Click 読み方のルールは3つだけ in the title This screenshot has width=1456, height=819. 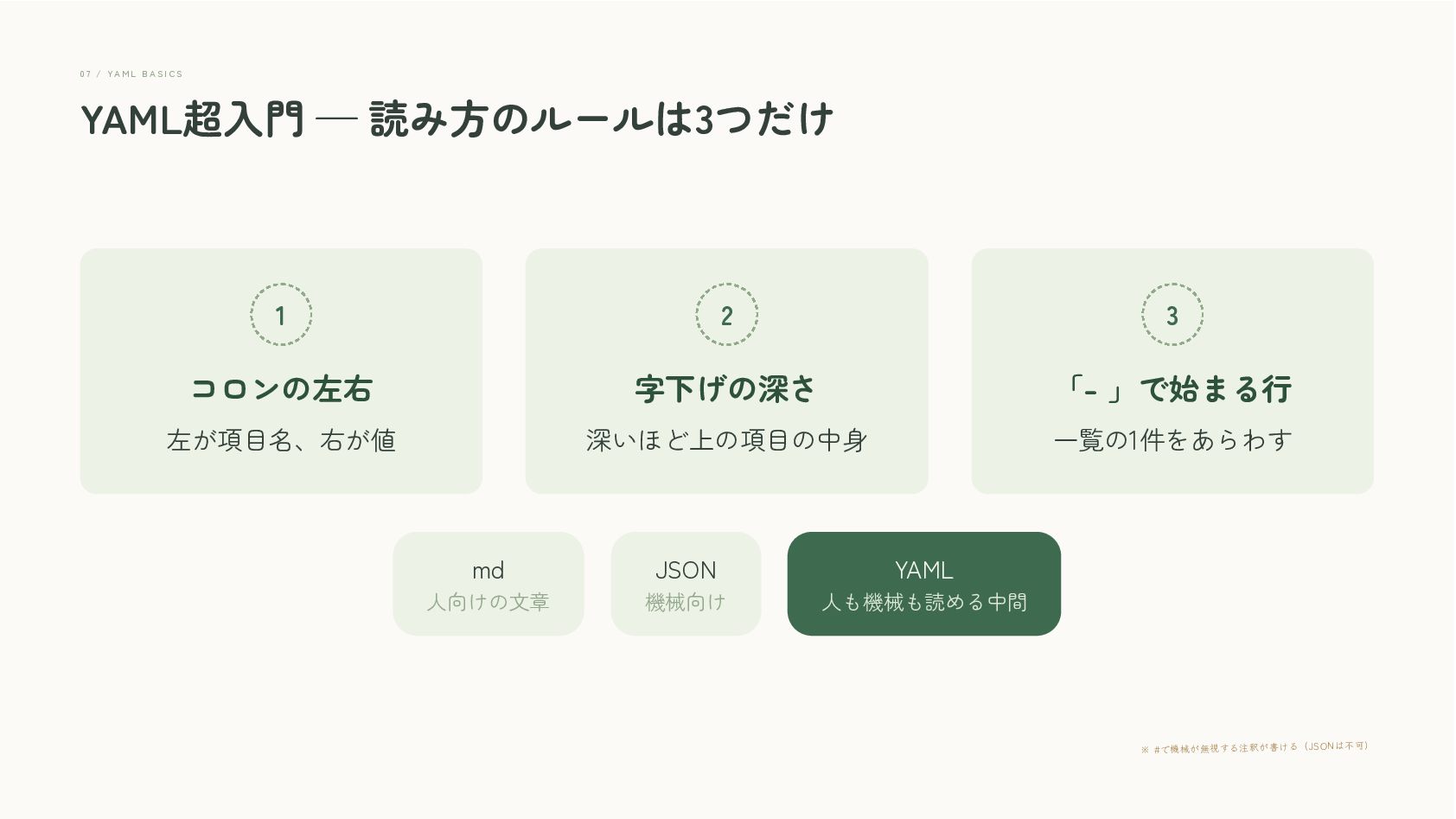[x=601, y=120]
